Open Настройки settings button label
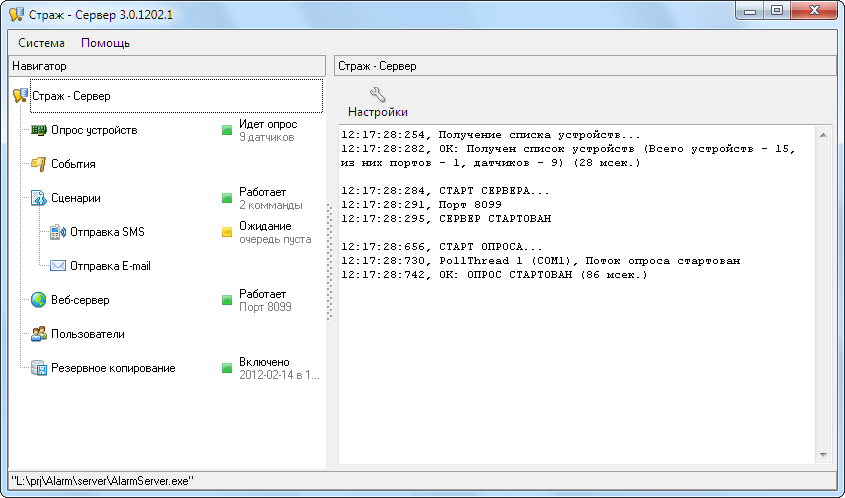The height and width of the screenshot is (498, 845). click(378, 112)
